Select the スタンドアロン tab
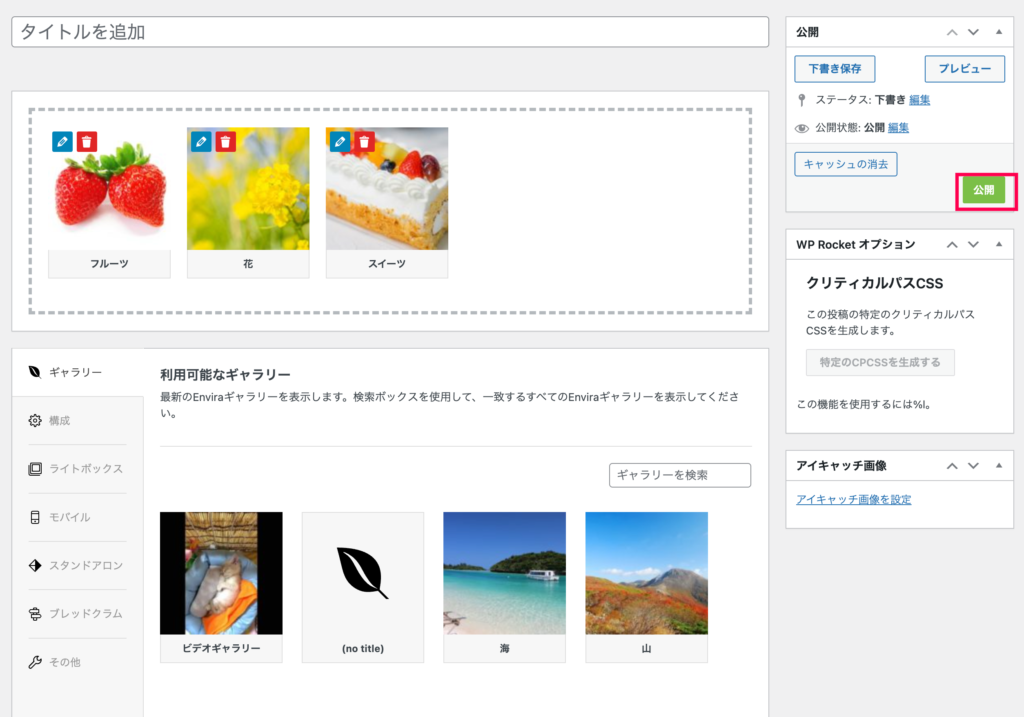 point(78,566)
